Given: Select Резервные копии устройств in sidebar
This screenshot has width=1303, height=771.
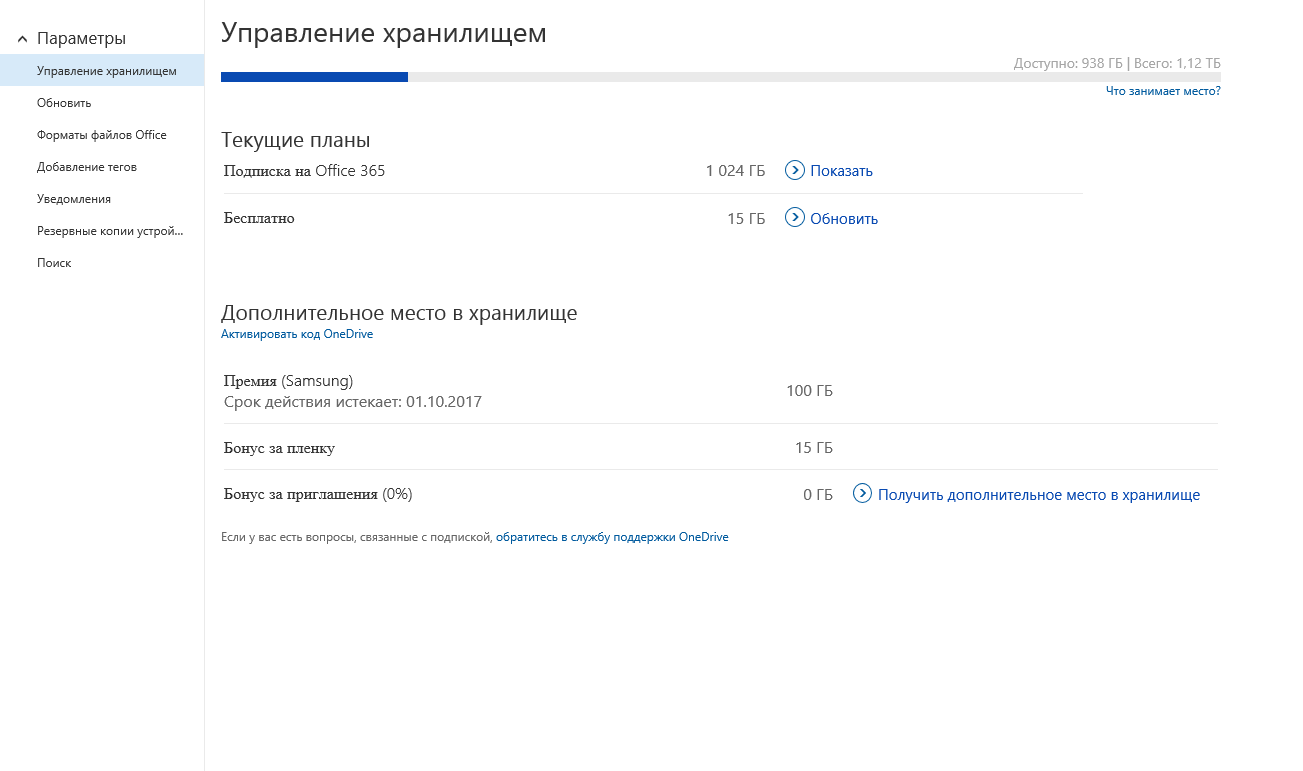Looking at the screenshot, I should 110,231.
